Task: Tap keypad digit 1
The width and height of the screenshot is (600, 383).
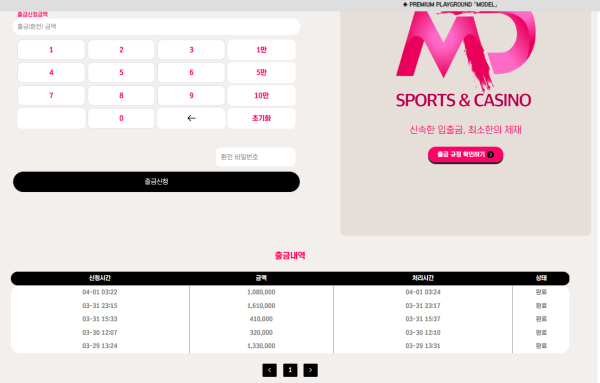Action: click(51, 50)
